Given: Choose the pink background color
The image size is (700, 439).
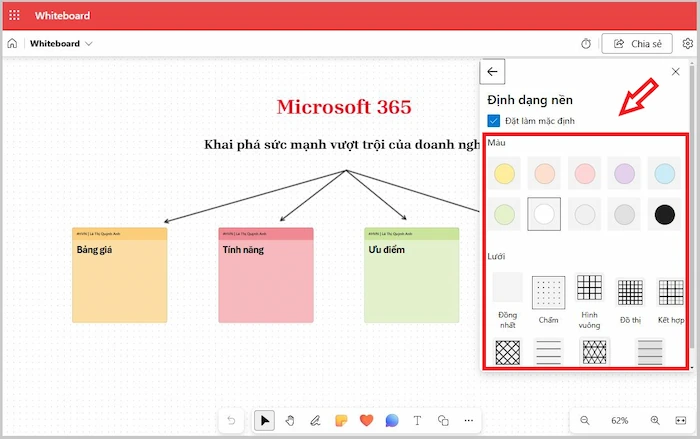Looking at the screenshot, I should 584,173.
